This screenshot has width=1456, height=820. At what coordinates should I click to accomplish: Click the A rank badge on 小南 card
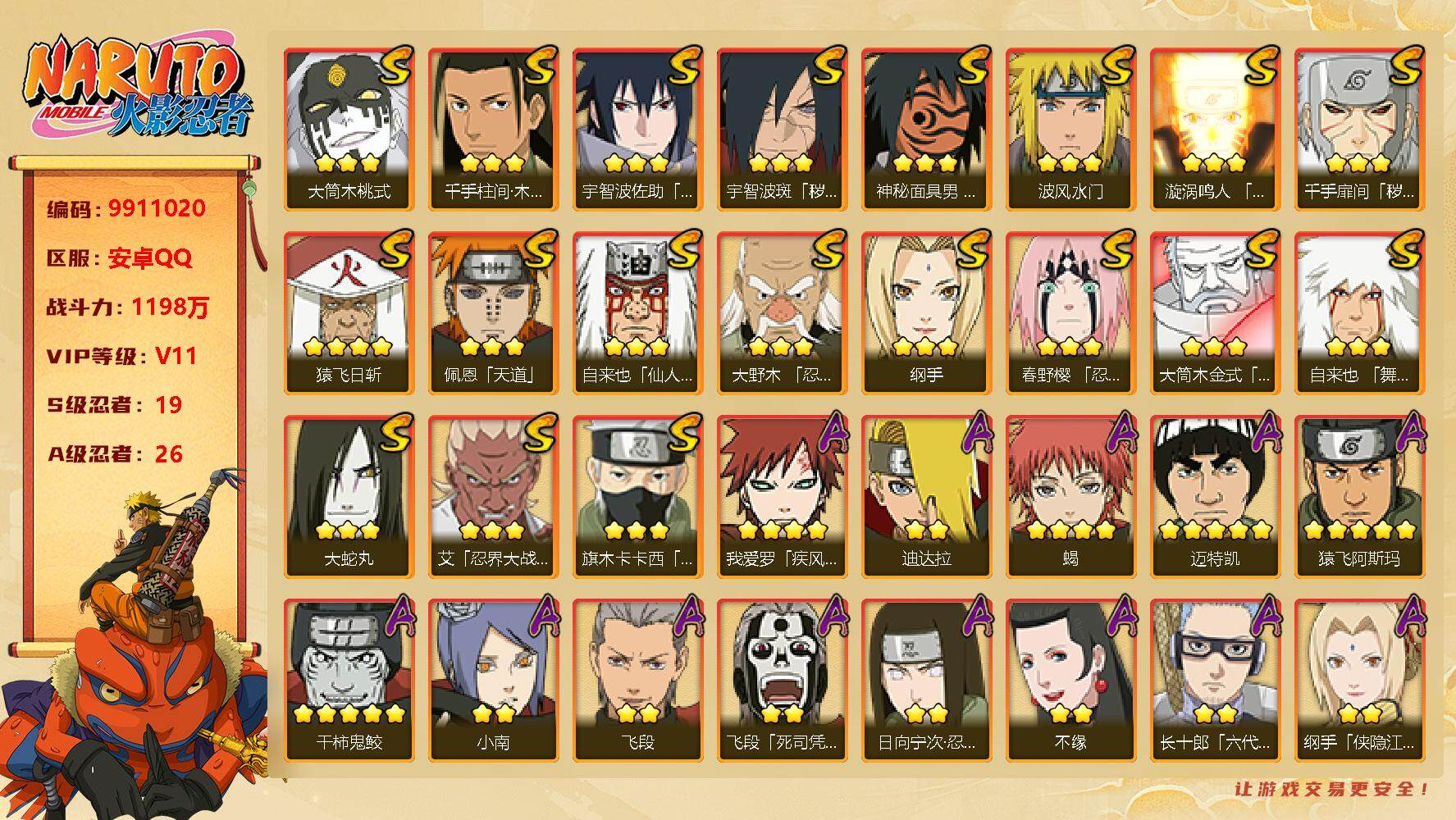point(540,618)
